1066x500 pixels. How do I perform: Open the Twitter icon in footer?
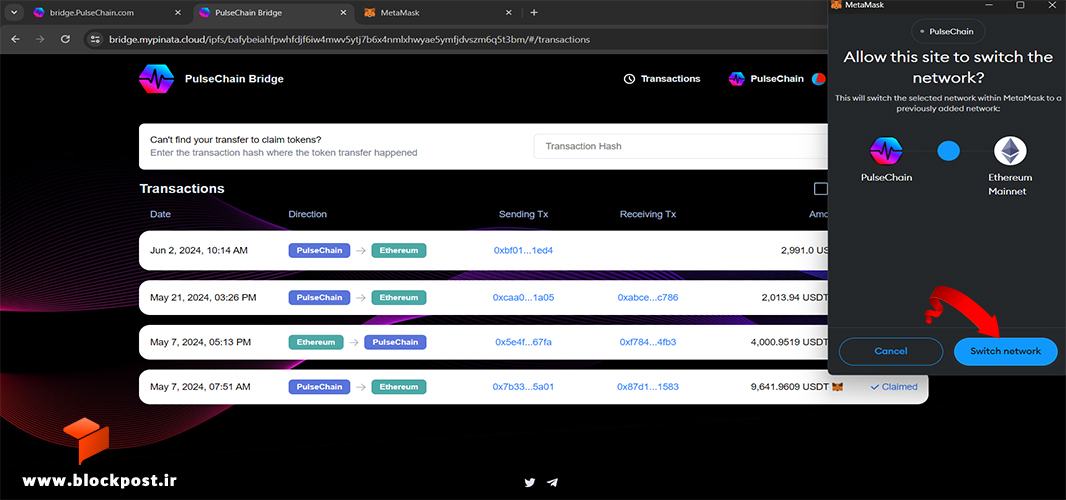(x=530, y=482)
